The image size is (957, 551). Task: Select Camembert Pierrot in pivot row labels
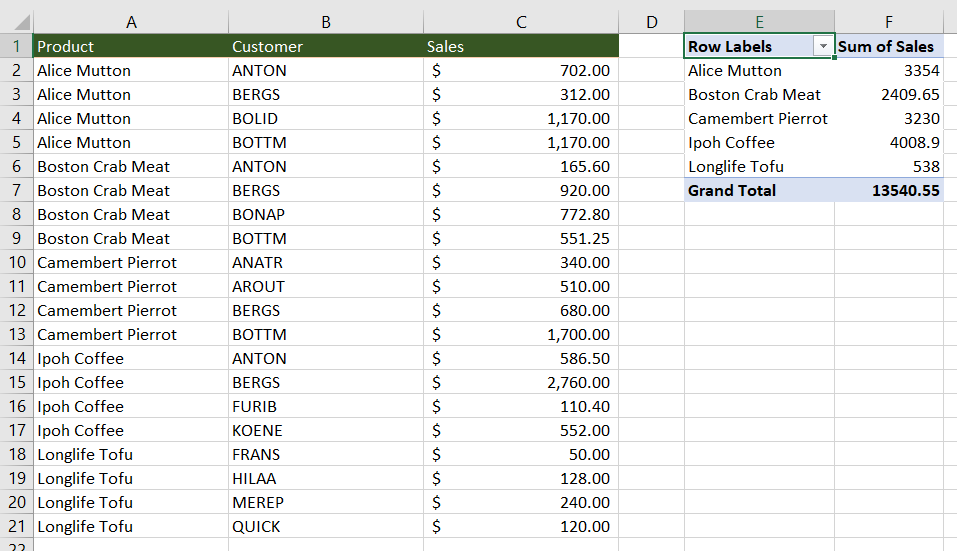click(x=758, y=118)
